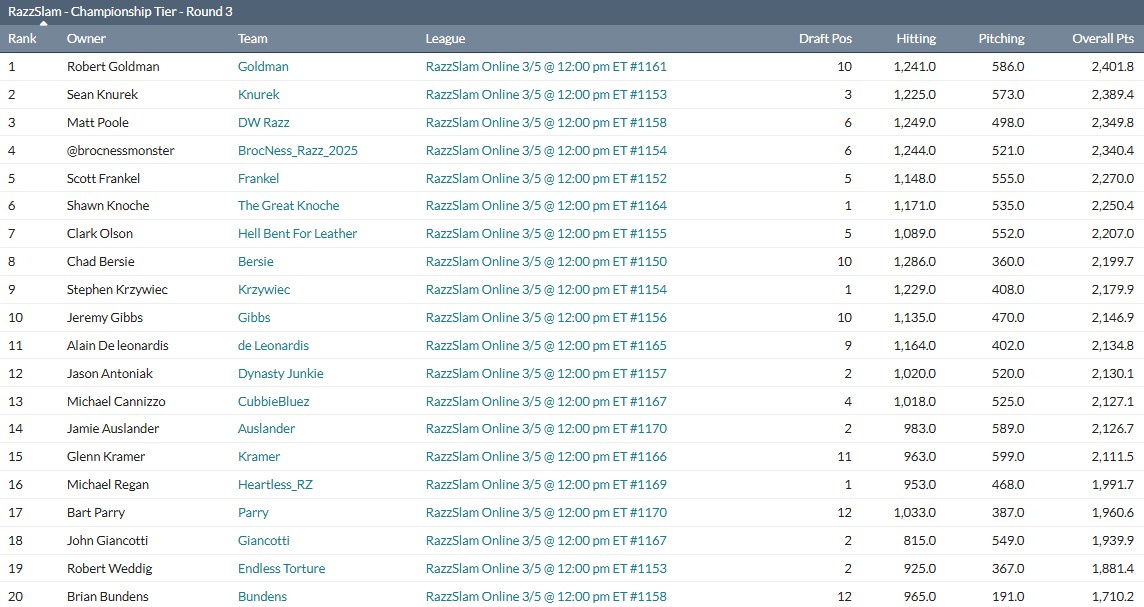Sort by Owner column header
1144x607 pixels.
pos(86,39)
